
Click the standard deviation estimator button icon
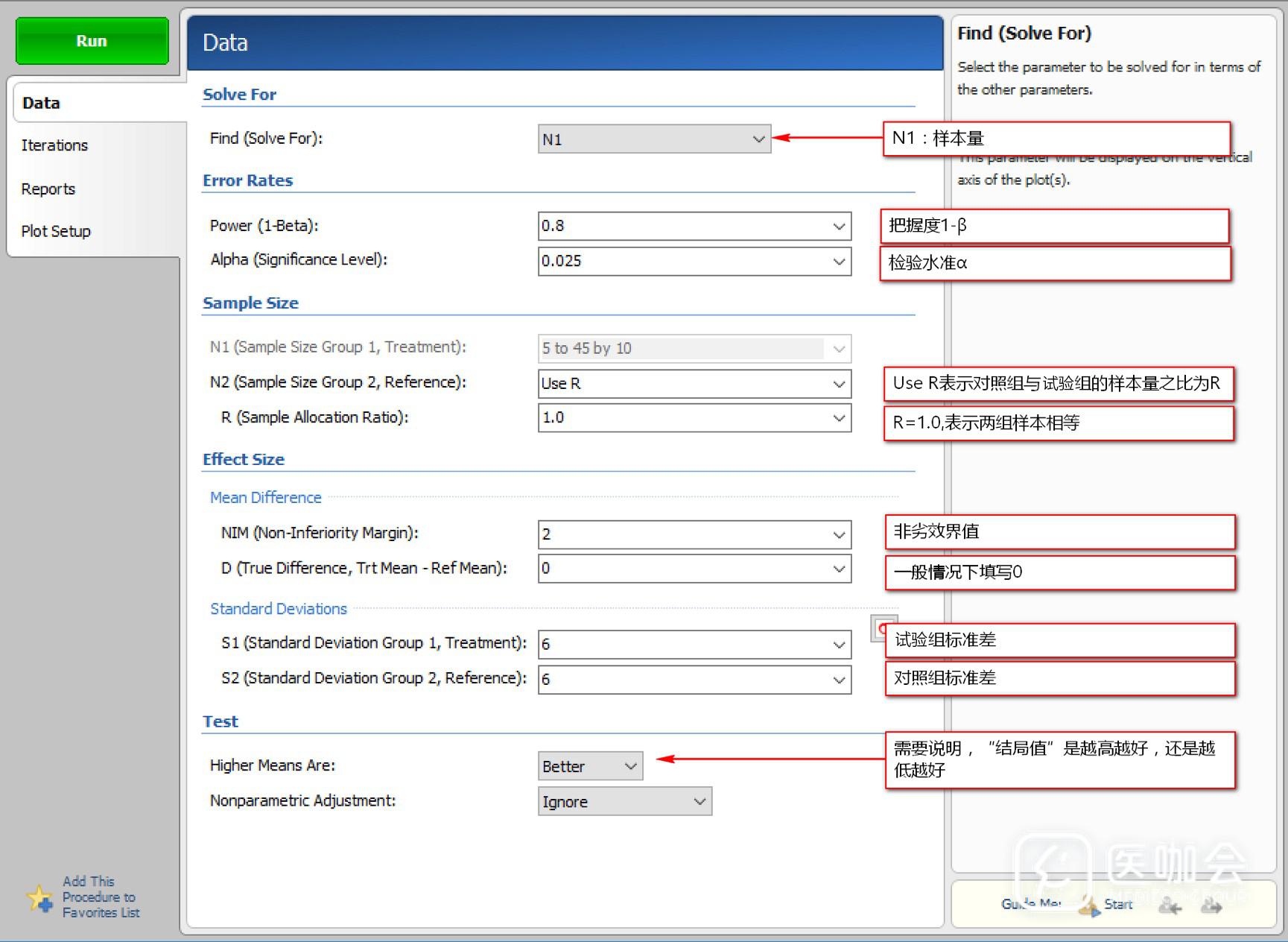coord(882,628)
